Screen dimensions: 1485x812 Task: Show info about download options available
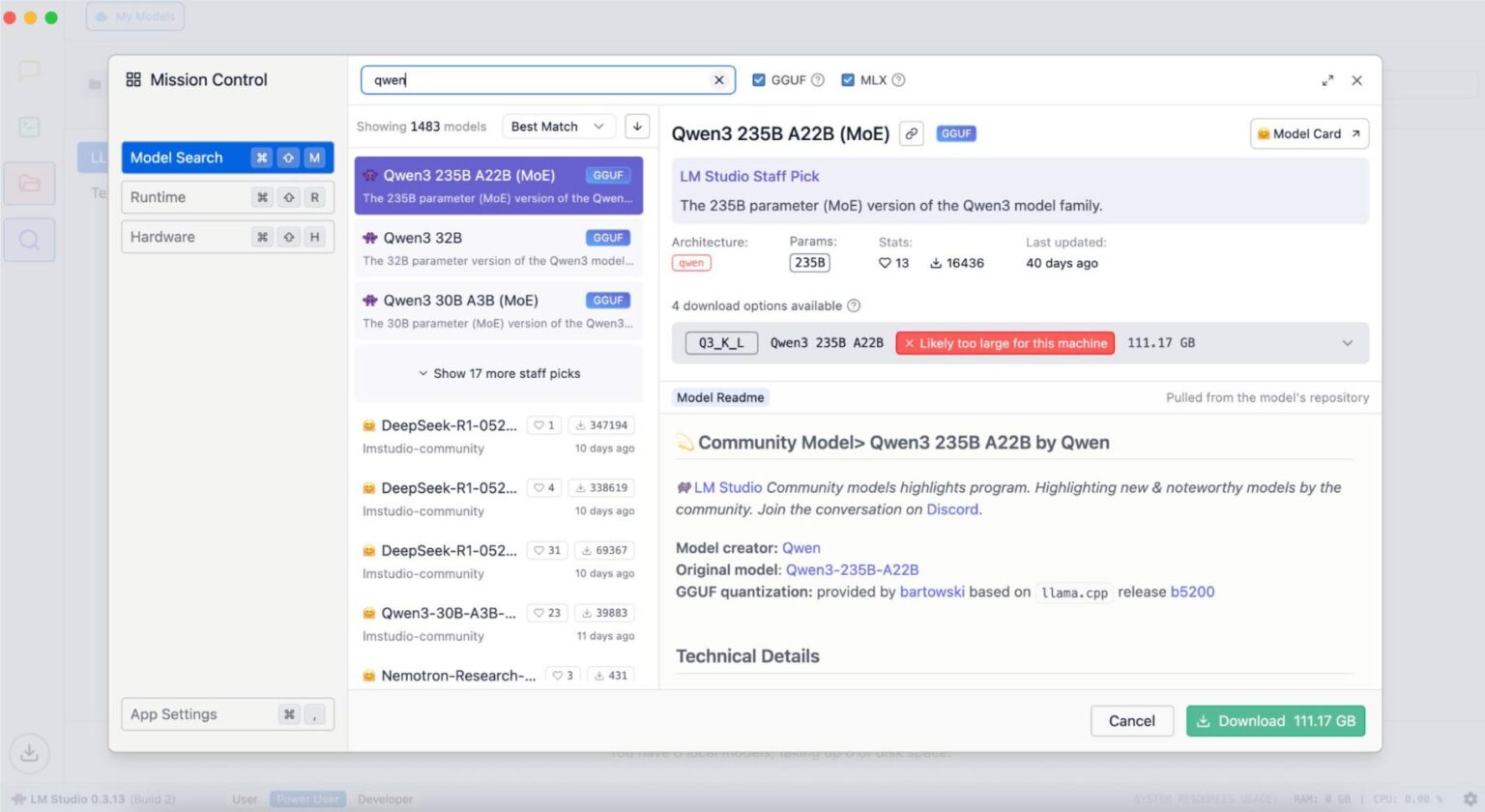854,305
